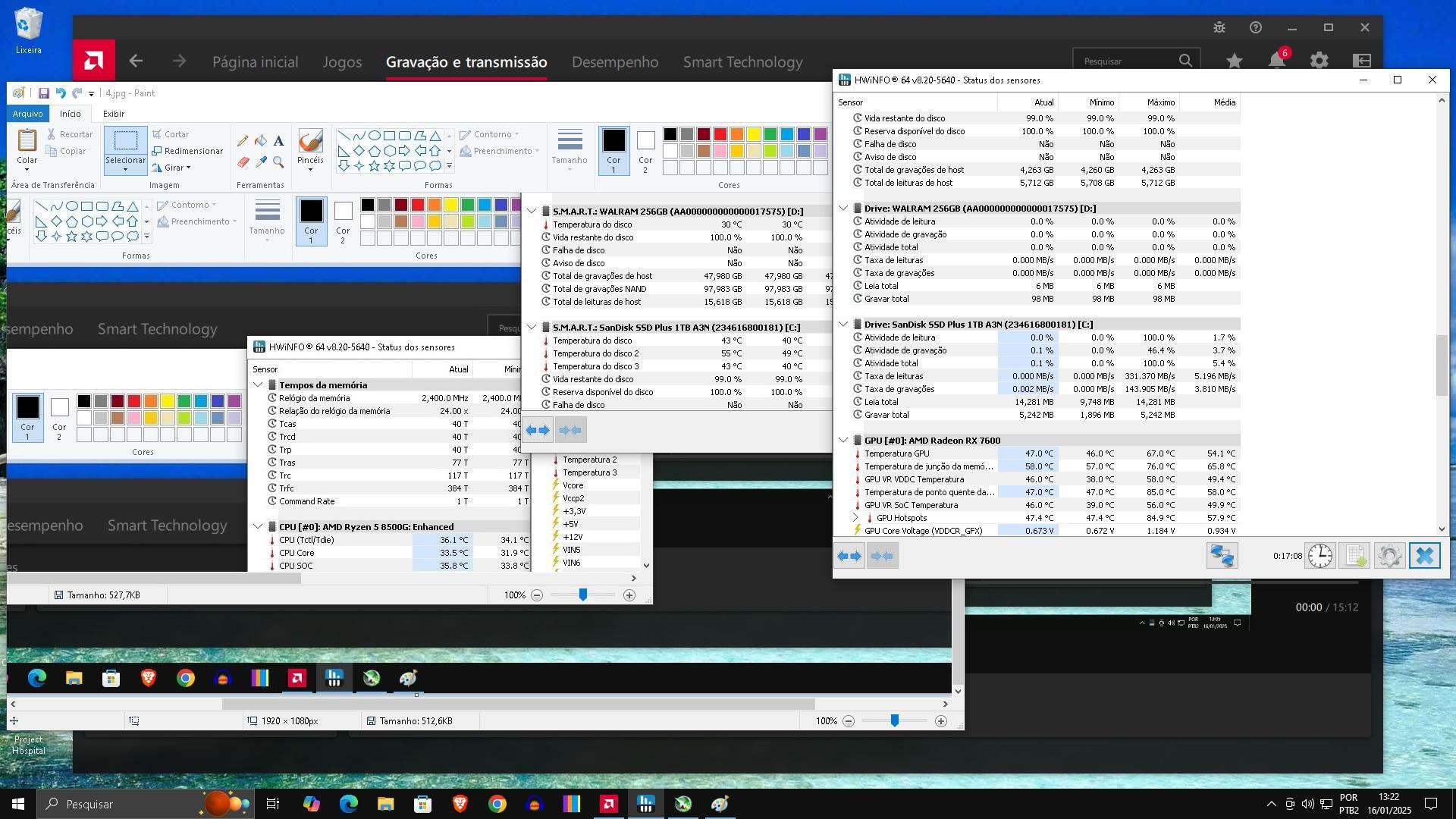Click HWiNFO sensor list vertical scrollbar
This screenshot has width=1456, height=819.
pos(1442,366)
